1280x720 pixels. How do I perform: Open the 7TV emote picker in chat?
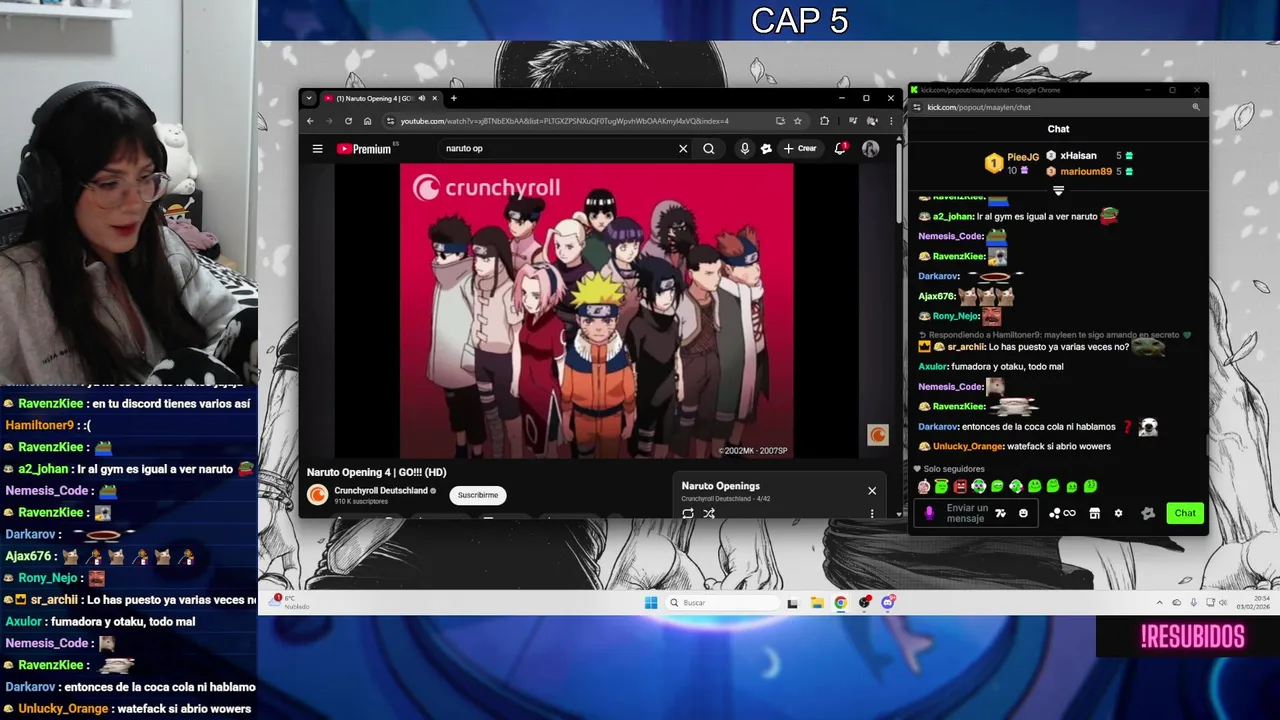[x=1000, y=513]
